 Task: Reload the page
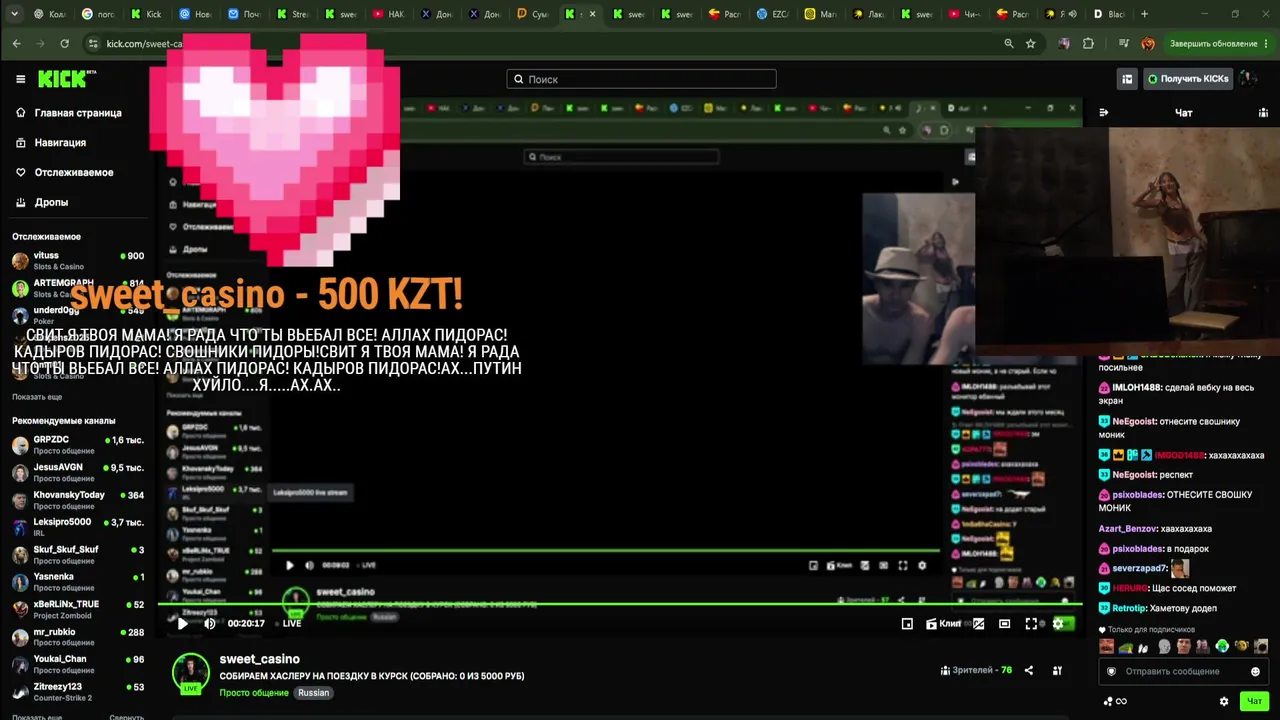[x=64, y=44]
